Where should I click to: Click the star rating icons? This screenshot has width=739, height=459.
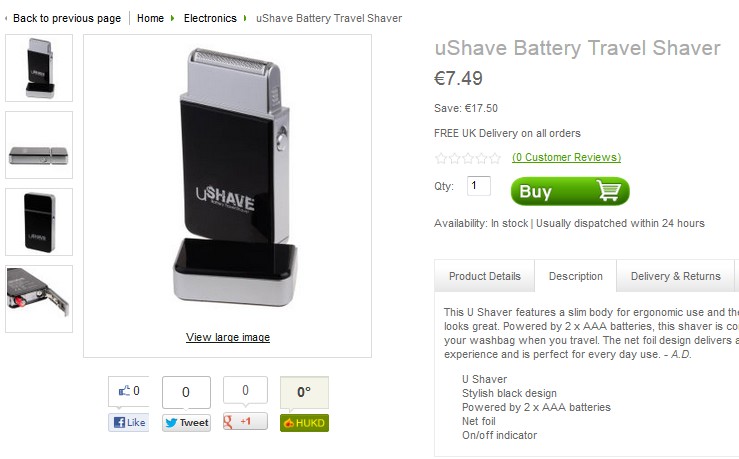tap(468, 158)
